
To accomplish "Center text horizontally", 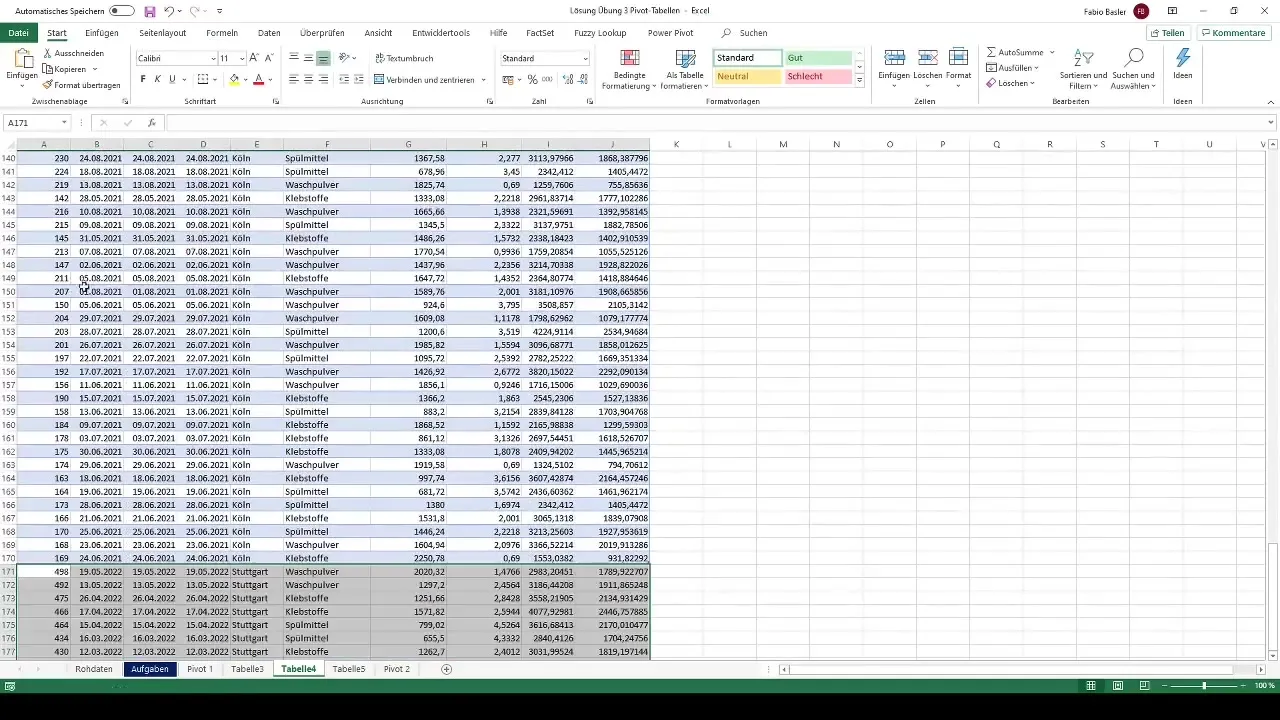I will (x=308, y=79).
